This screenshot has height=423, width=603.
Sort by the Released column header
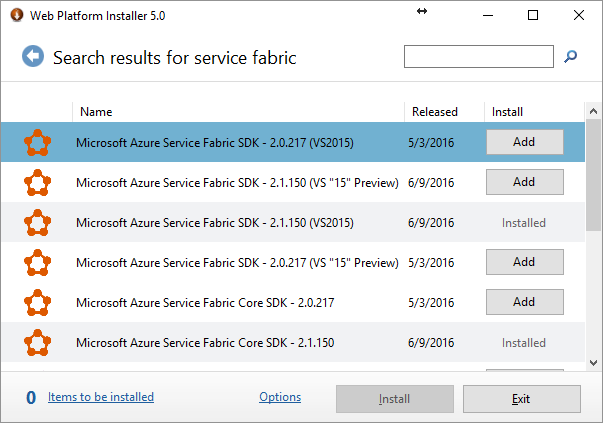click(x=435, y=112)
